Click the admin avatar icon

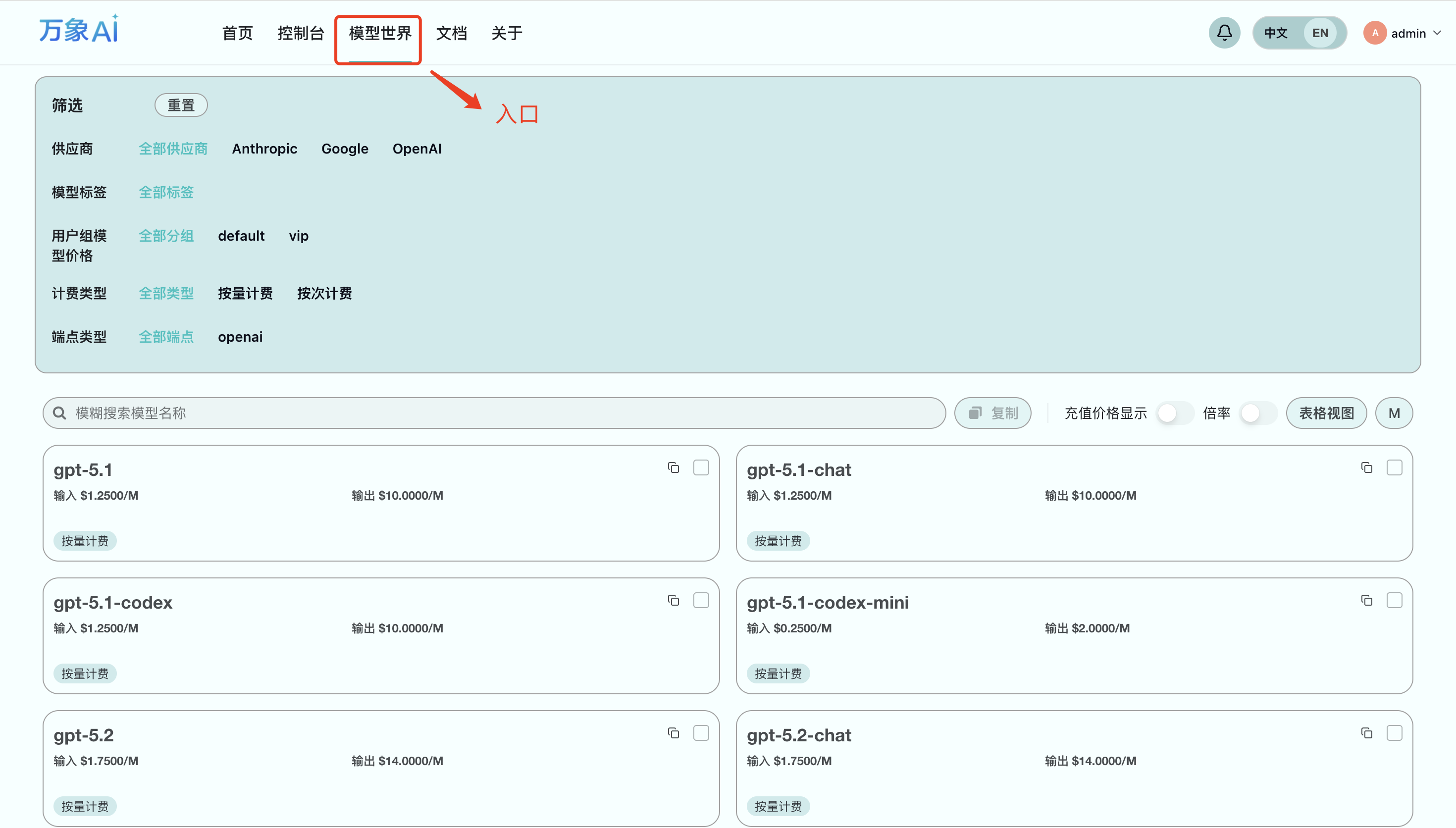point(1375,33)
